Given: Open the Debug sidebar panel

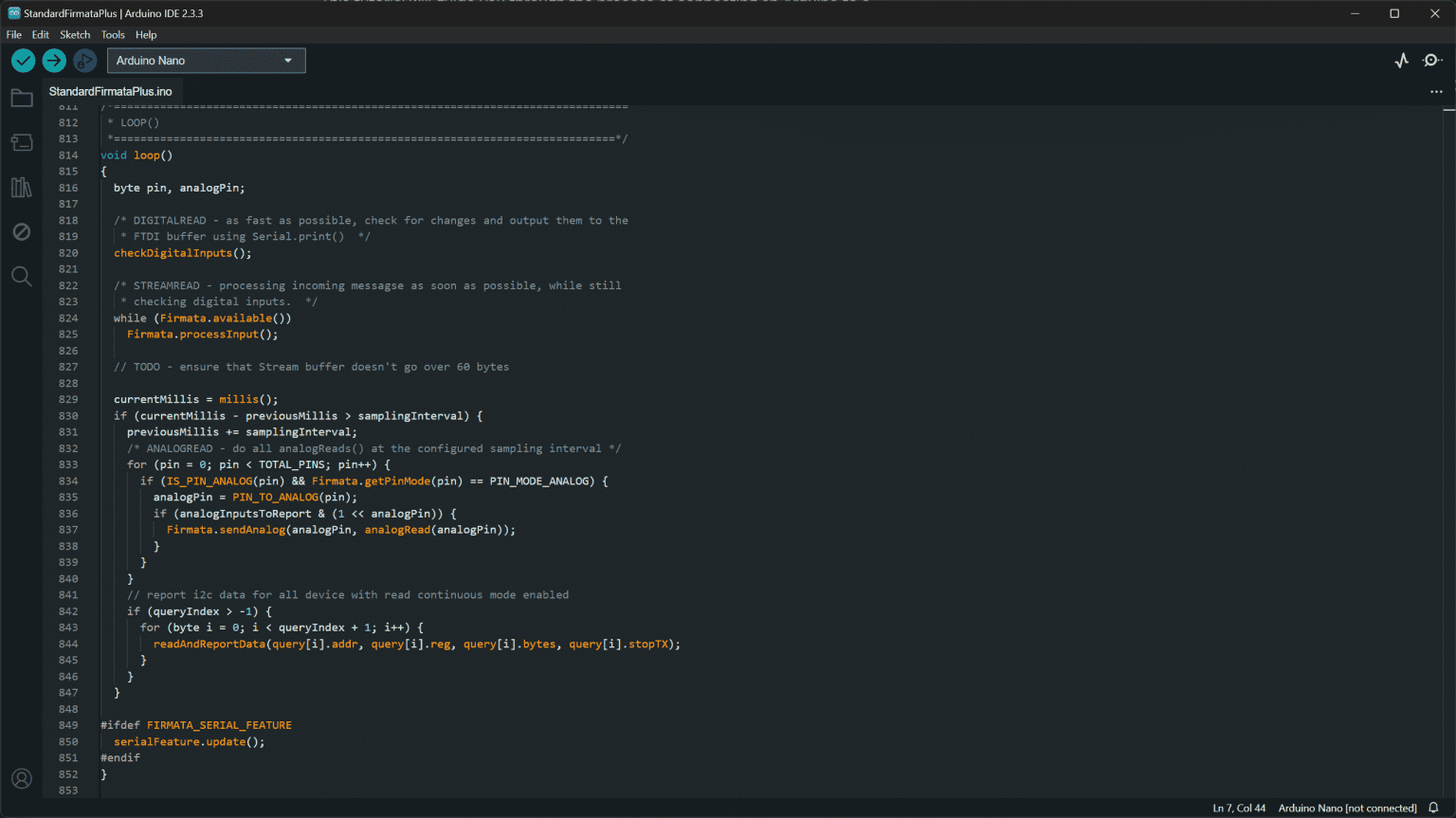Looking at the screenshot, I should (x=21, y=231).
